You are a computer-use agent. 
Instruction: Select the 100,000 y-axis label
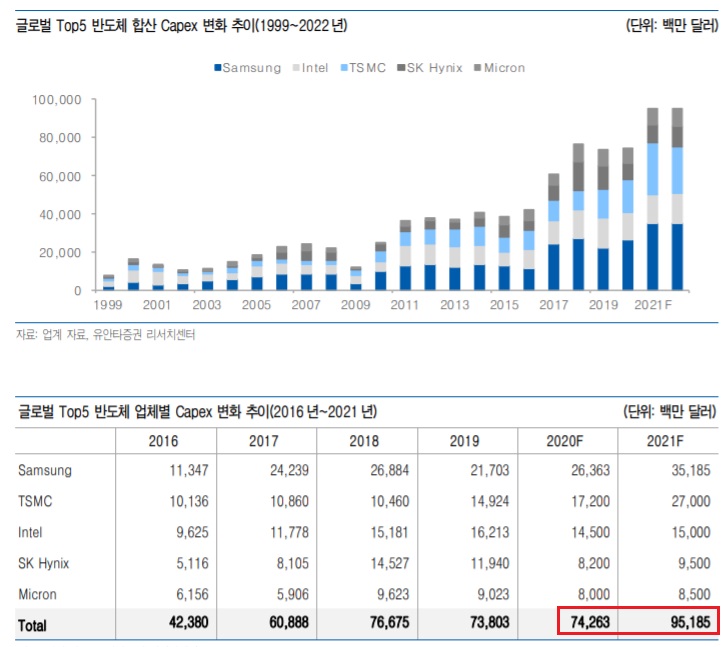[x=56, y=100]
